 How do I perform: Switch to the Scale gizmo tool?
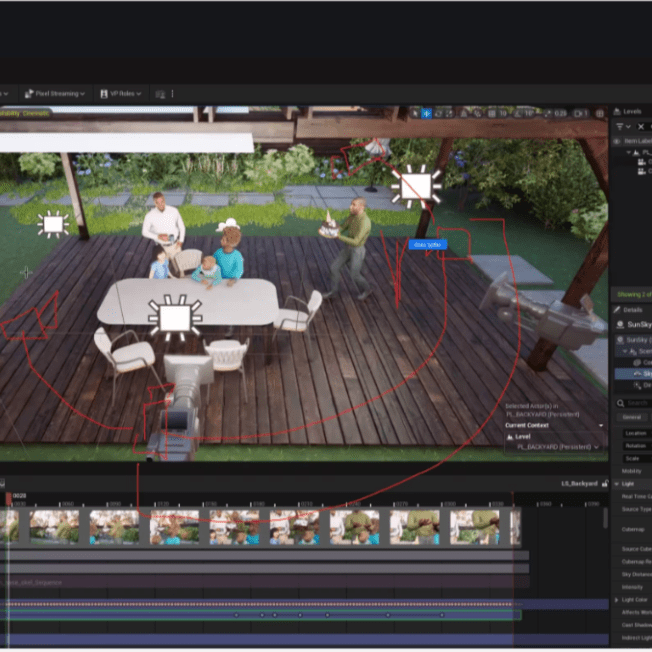point(449,113)
